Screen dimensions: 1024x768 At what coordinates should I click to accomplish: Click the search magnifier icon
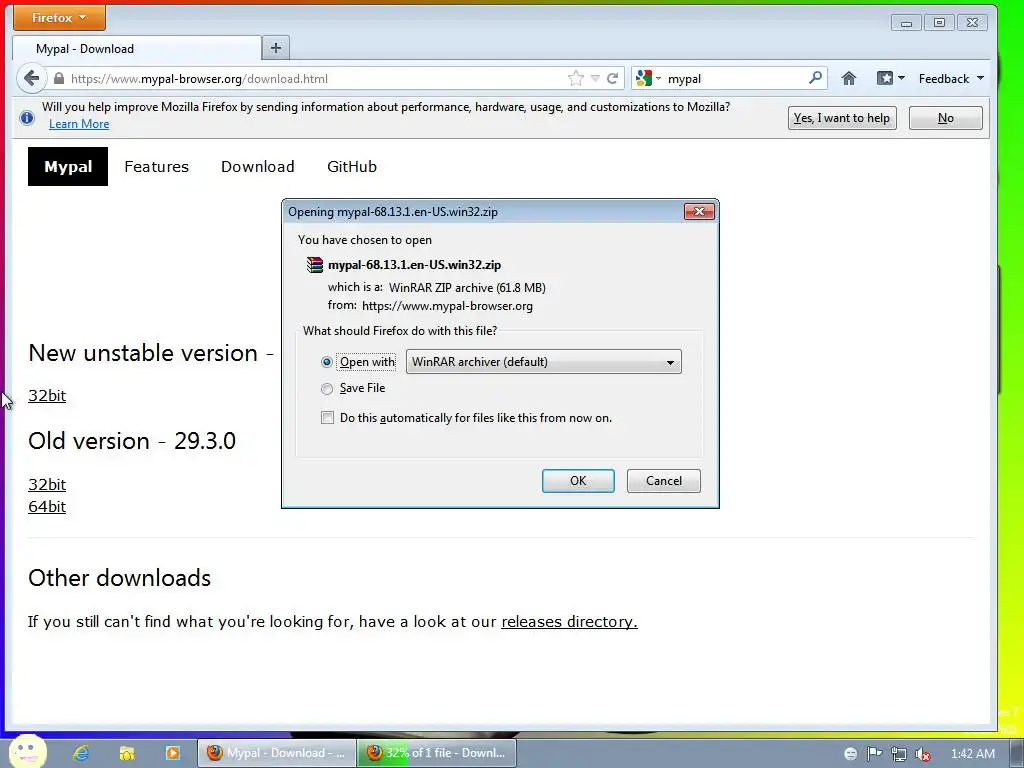815,78
